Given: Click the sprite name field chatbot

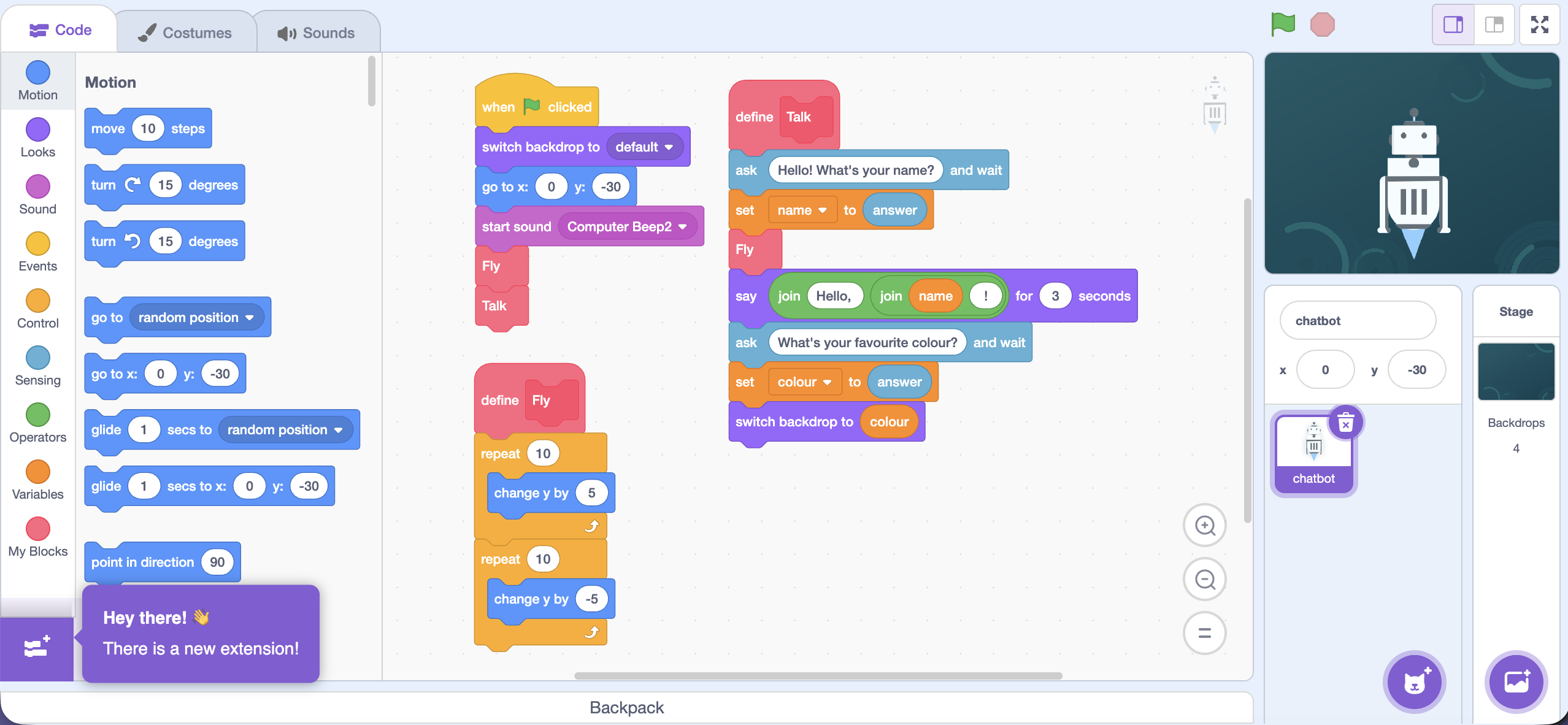Looking at the screenshot, I should (x=1357, y=321).
